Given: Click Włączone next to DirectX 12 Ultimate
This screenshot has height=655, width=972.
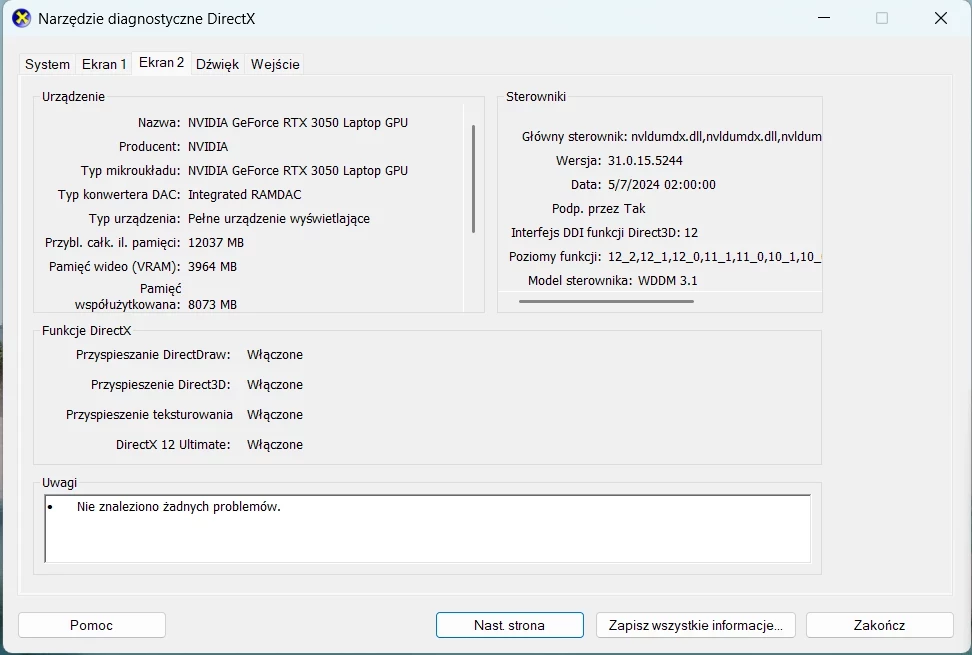Looking at the screenshot, I should click(x=275, y=445).
